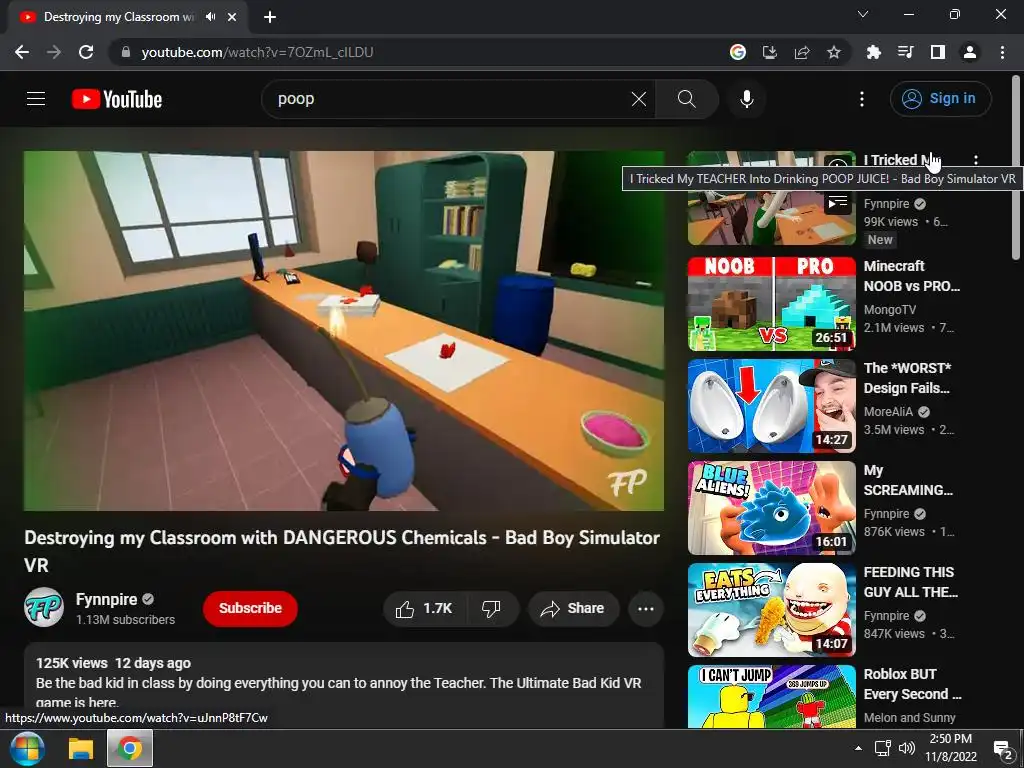The height and width of the screenshot is (768, 1024).
Task: Start voice search with the microphone
Action: pos(746,99)
